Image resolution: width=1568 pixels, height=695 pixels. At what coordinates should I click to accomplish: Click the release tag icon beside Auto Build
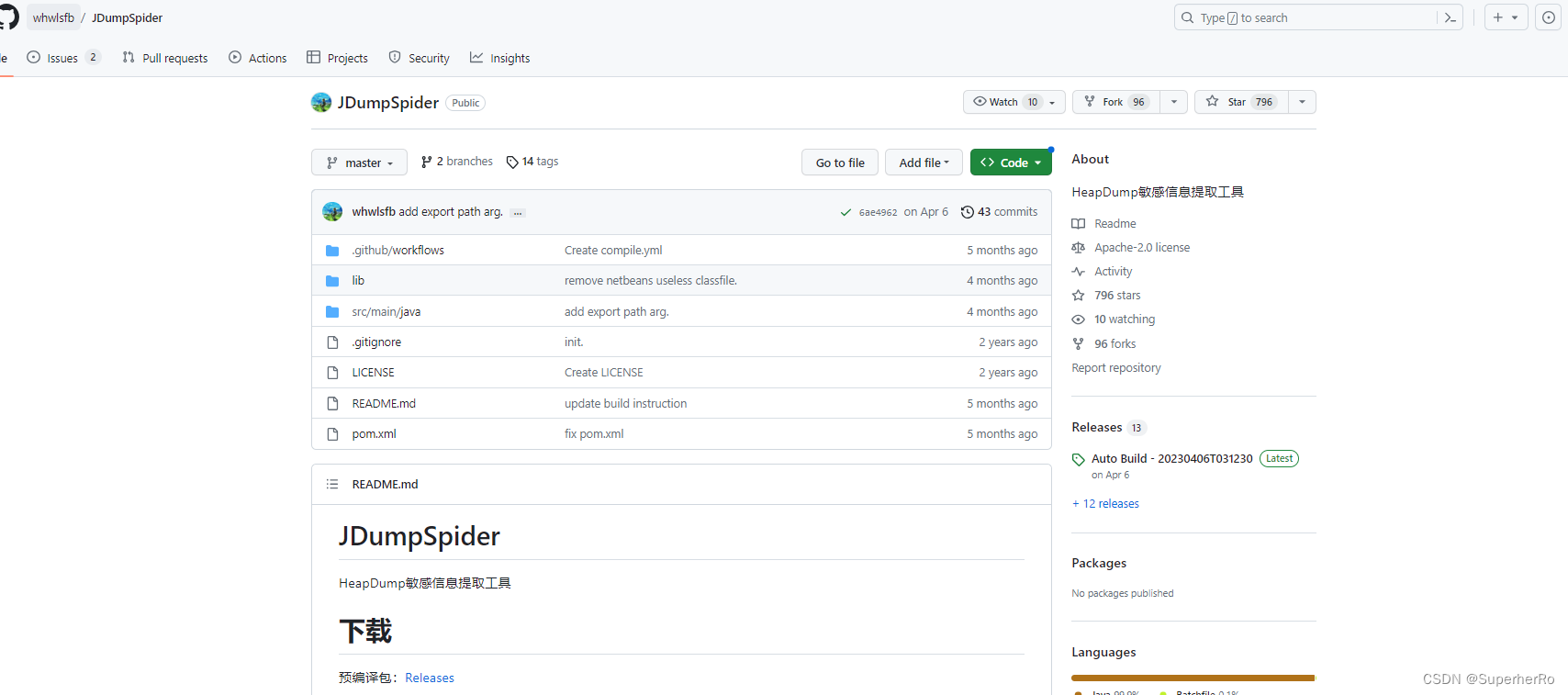pyautogui.click(x=1079, y=459)
